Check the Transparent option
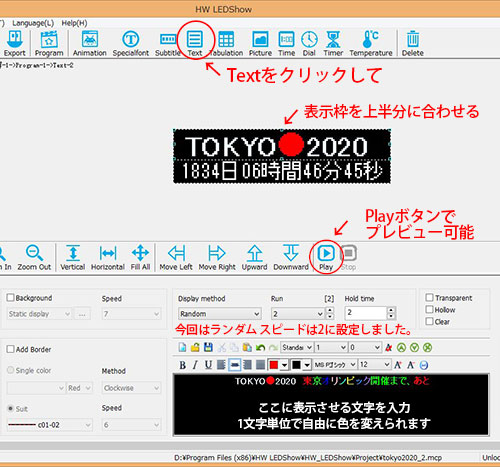 (x=429, y=297)
